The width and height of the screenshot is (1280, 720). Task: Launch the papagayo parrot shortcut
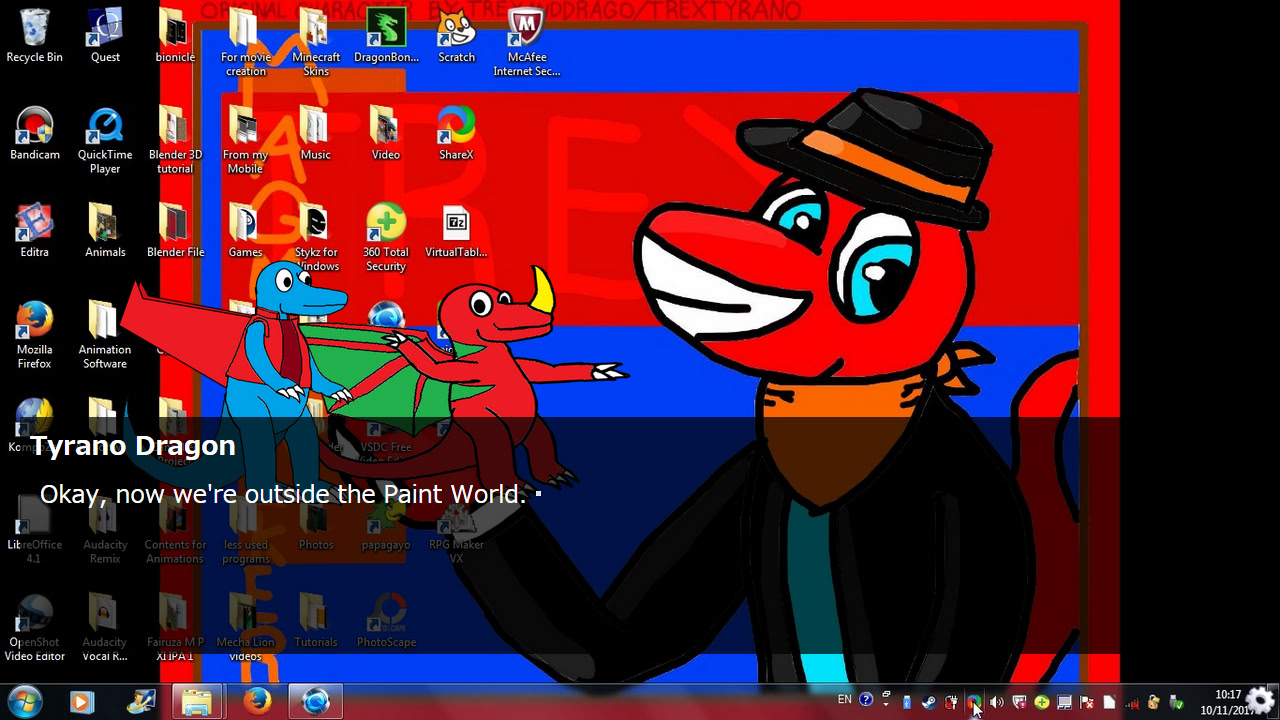pyautogui.click(x=386, y=524)
